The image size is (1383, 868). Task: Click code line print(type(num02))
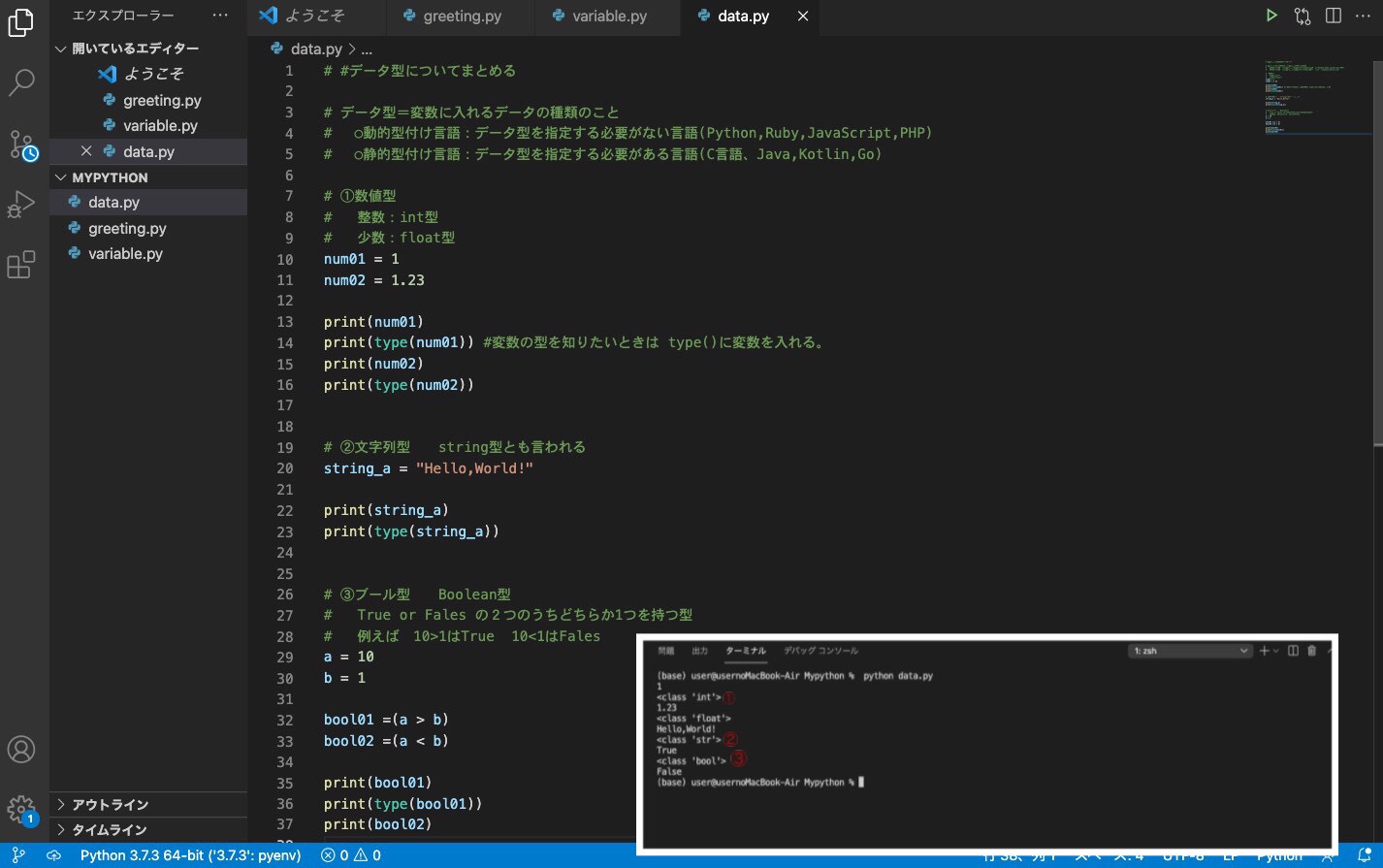[399, 385]
